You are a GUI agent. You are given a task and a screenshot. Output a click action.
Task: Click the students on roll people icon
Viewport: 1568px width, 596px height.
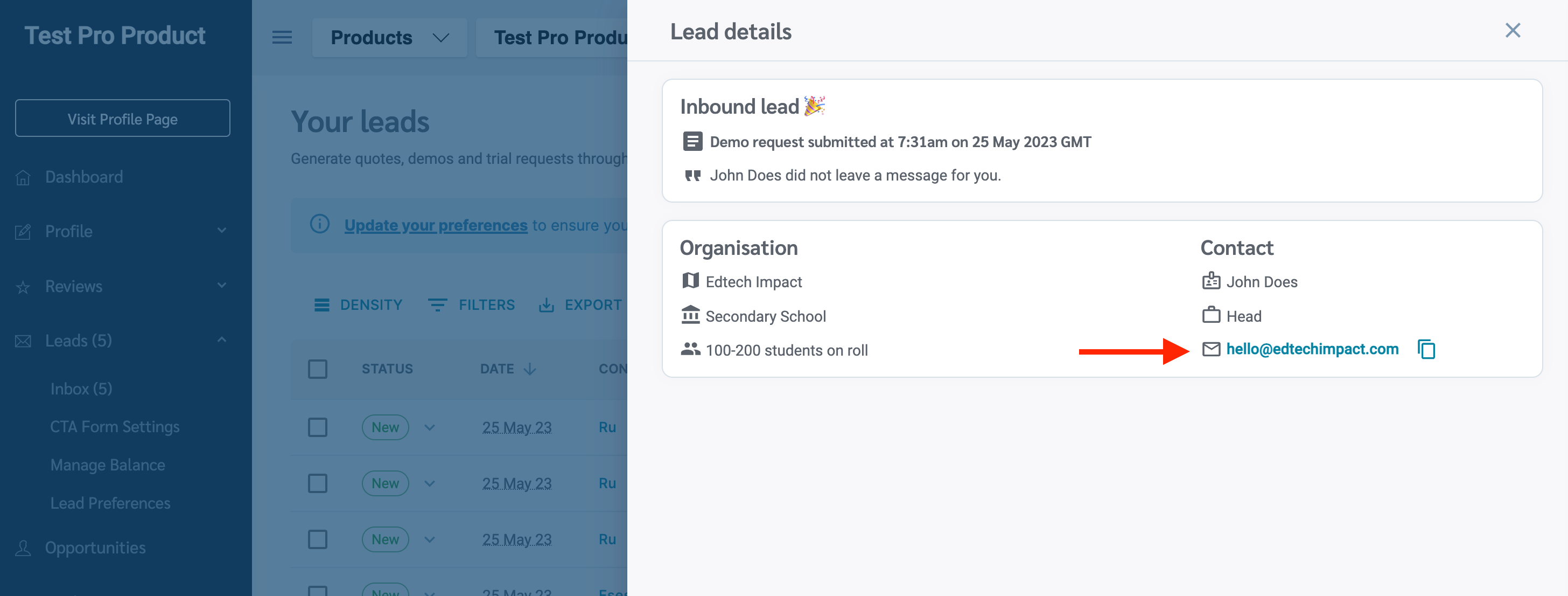690,349
